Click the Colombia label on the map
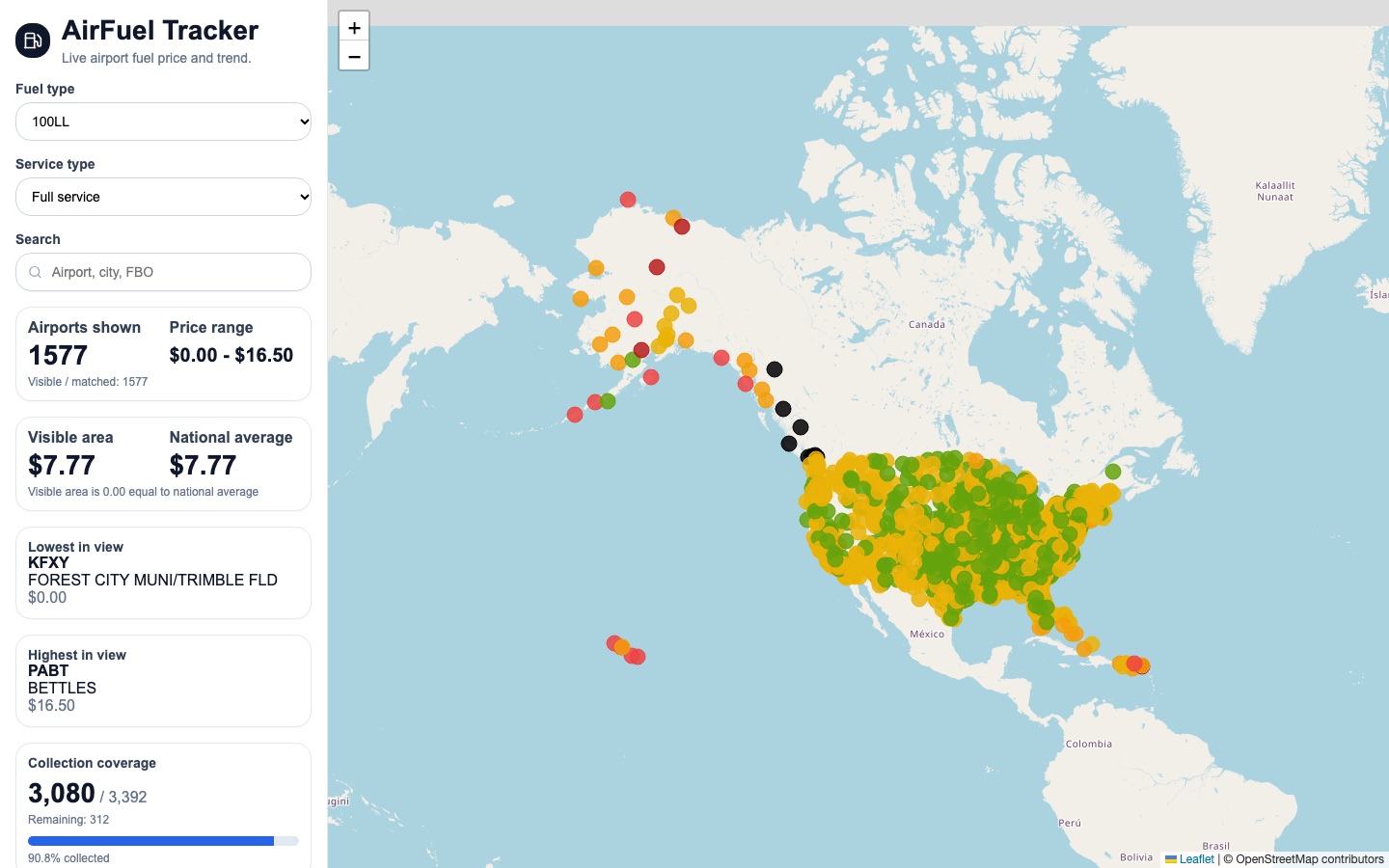1389x868 pixels. pyautogui.click(x=1089, y=745)
